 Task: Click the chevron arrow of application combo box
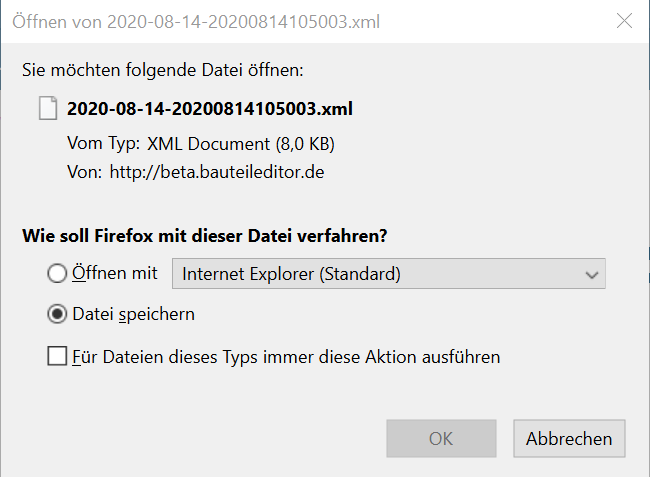[592, 274]
